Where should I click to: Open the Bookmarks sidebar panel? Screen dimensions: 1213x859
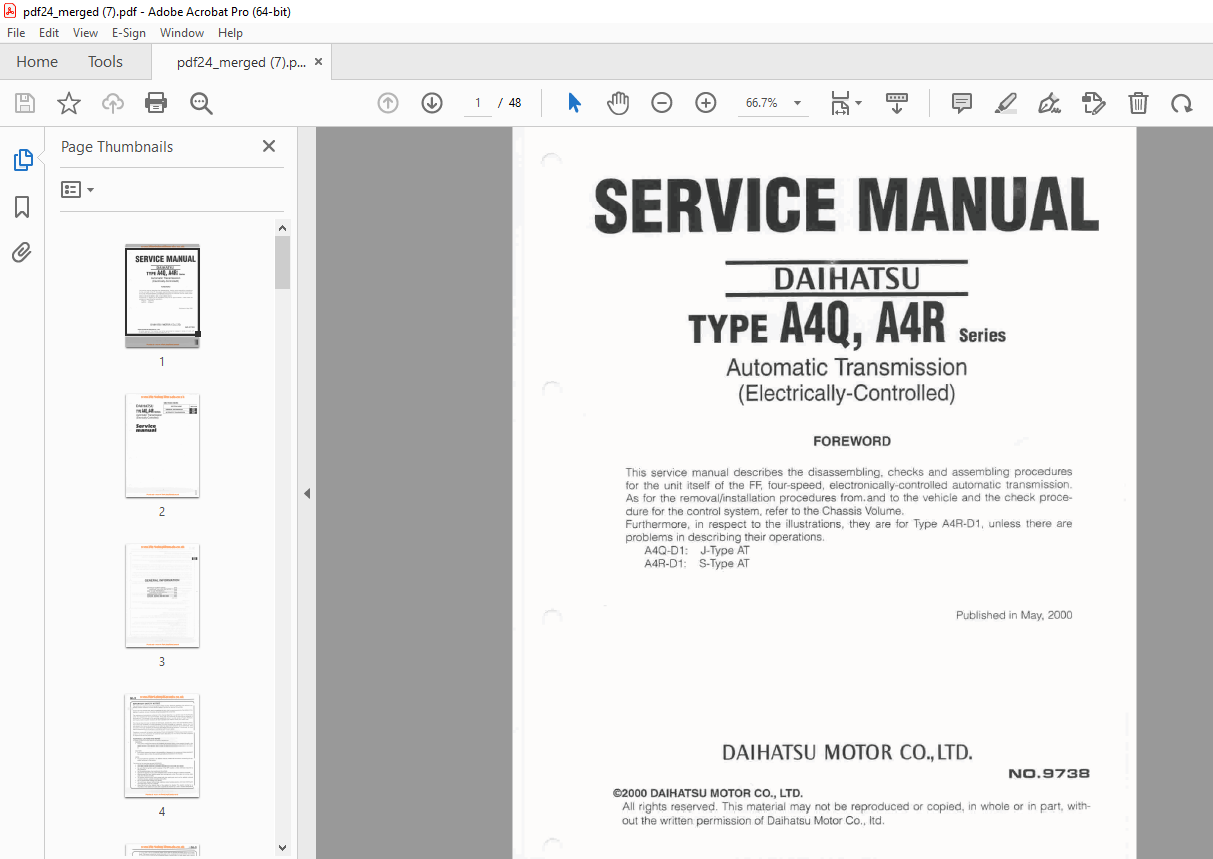coord(22,207)
